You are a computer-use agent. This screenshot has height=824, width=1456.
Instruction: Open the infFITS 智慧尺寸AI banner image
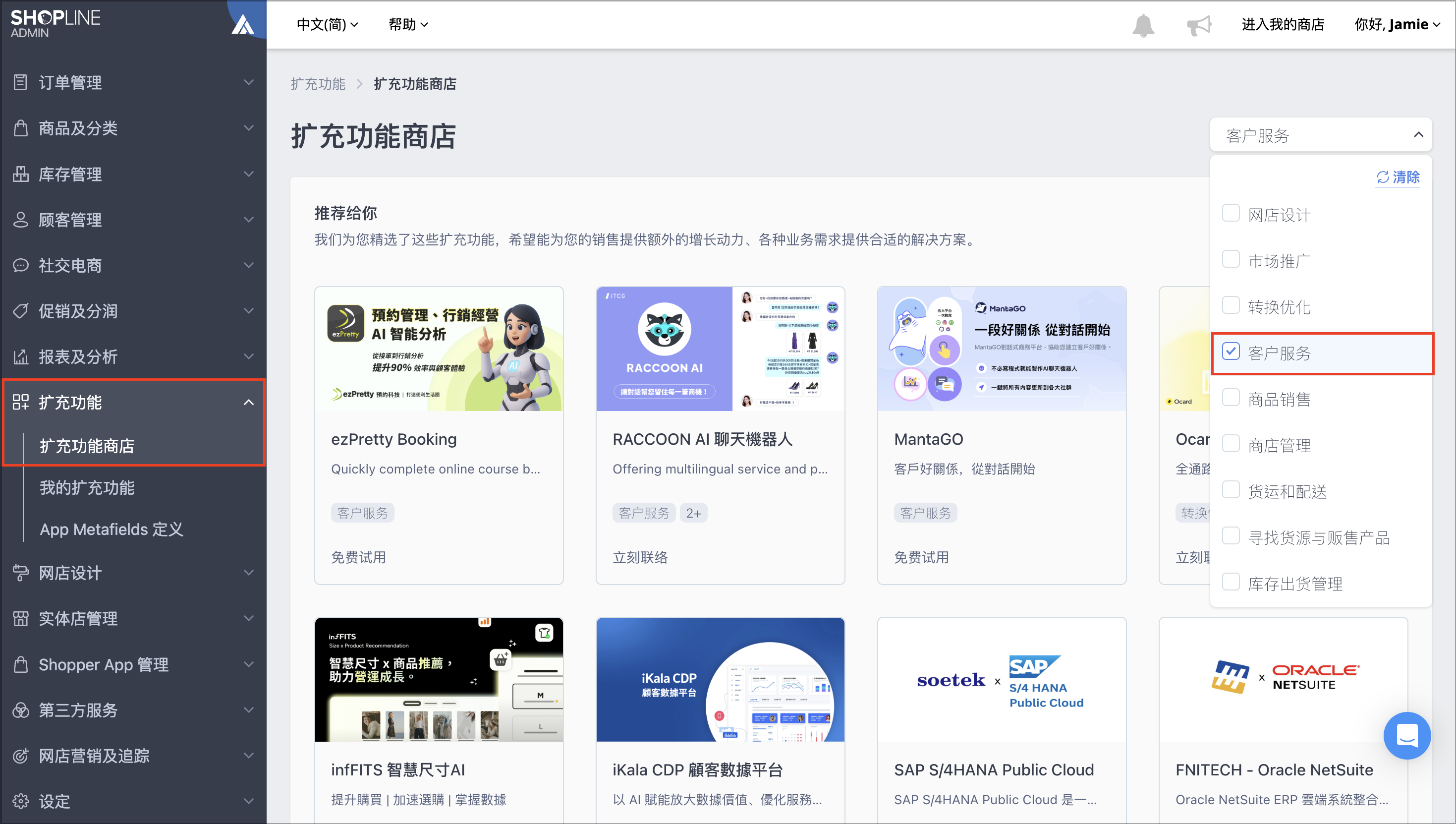(x=439, y=680)
